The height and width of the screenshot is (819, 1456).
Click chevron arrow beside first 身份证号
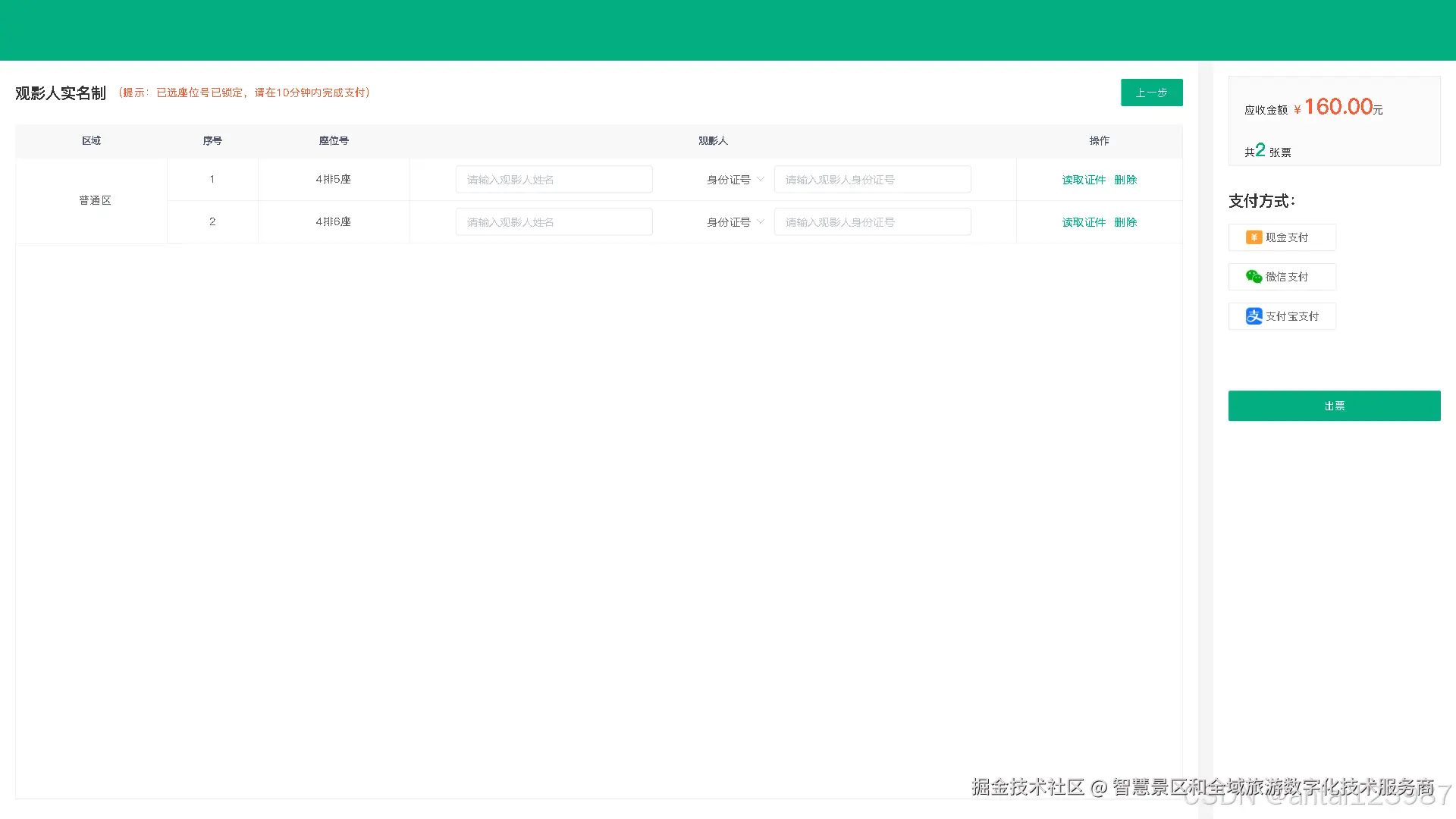[761, 180]
